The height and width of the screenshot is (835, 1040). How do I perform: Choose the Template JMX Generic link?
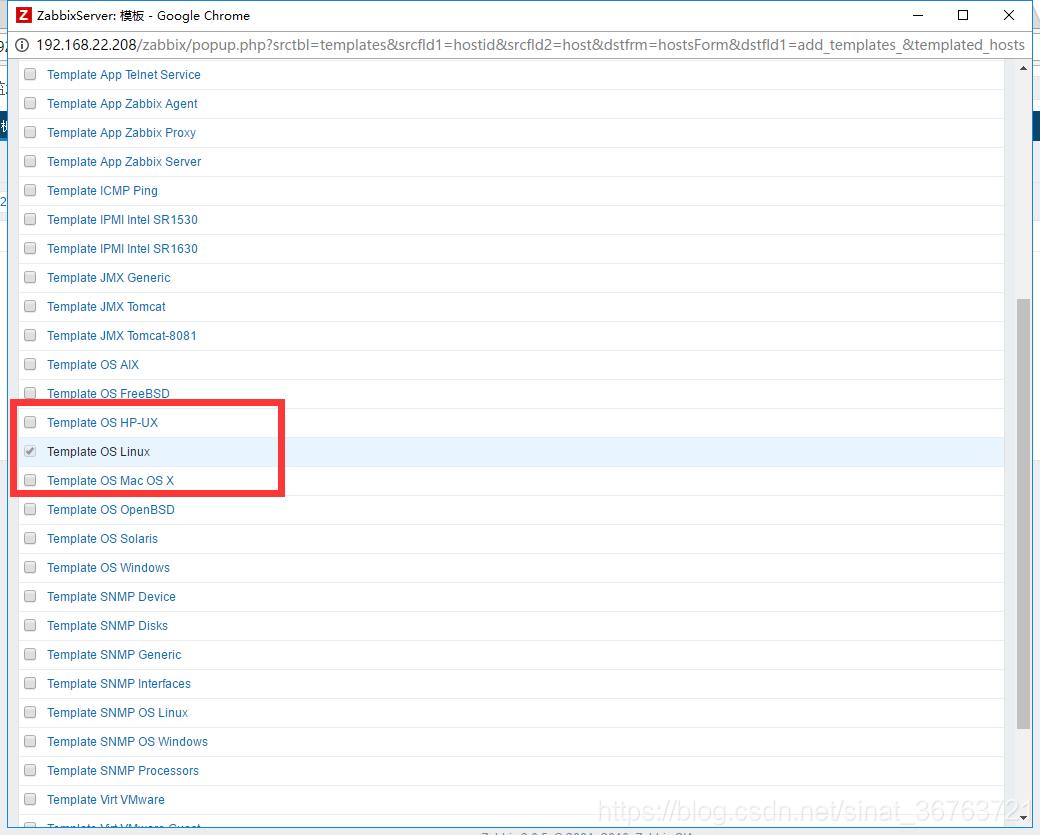[109, 278]
